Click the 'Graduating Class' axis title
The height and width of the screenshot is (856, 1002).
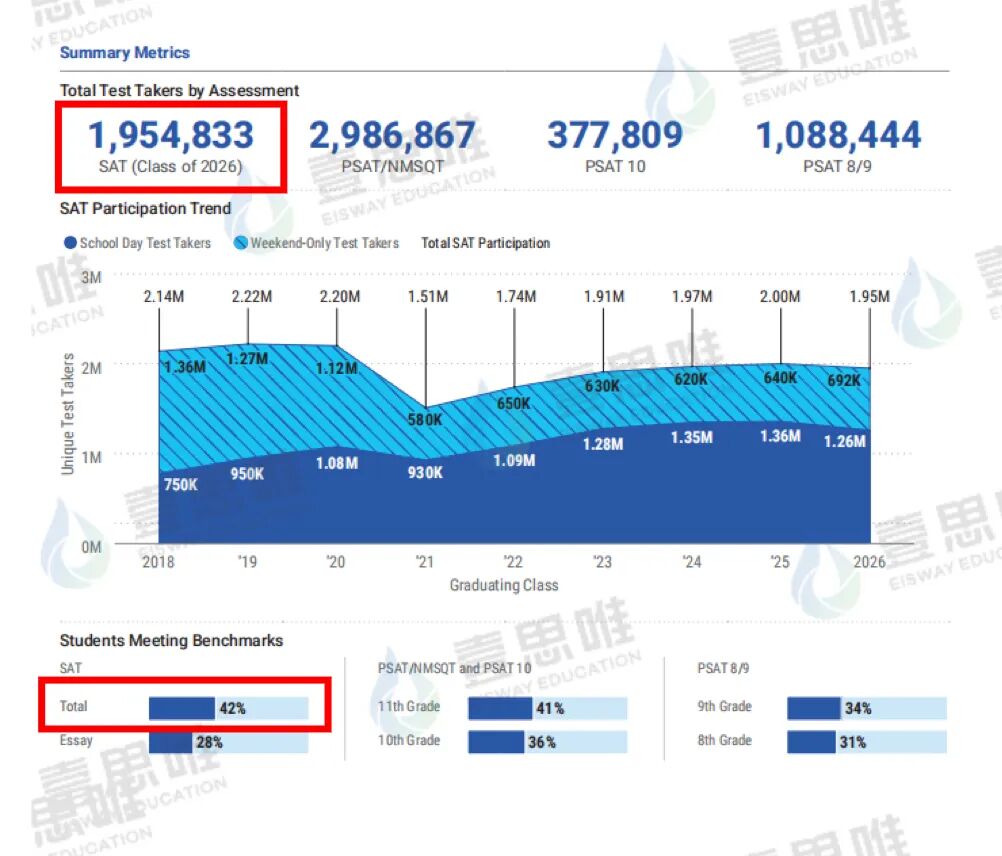point(504,585)
